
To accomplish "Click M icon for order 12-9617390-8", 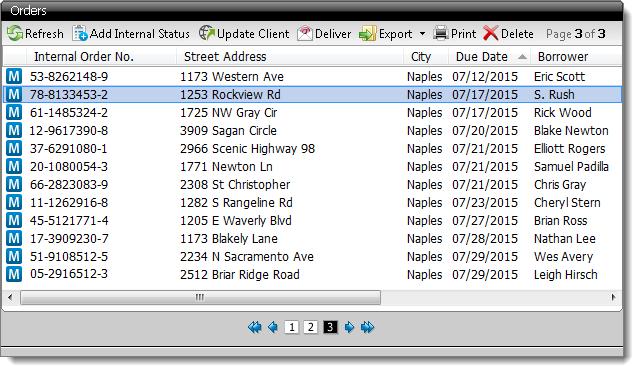I will [14, 130].
